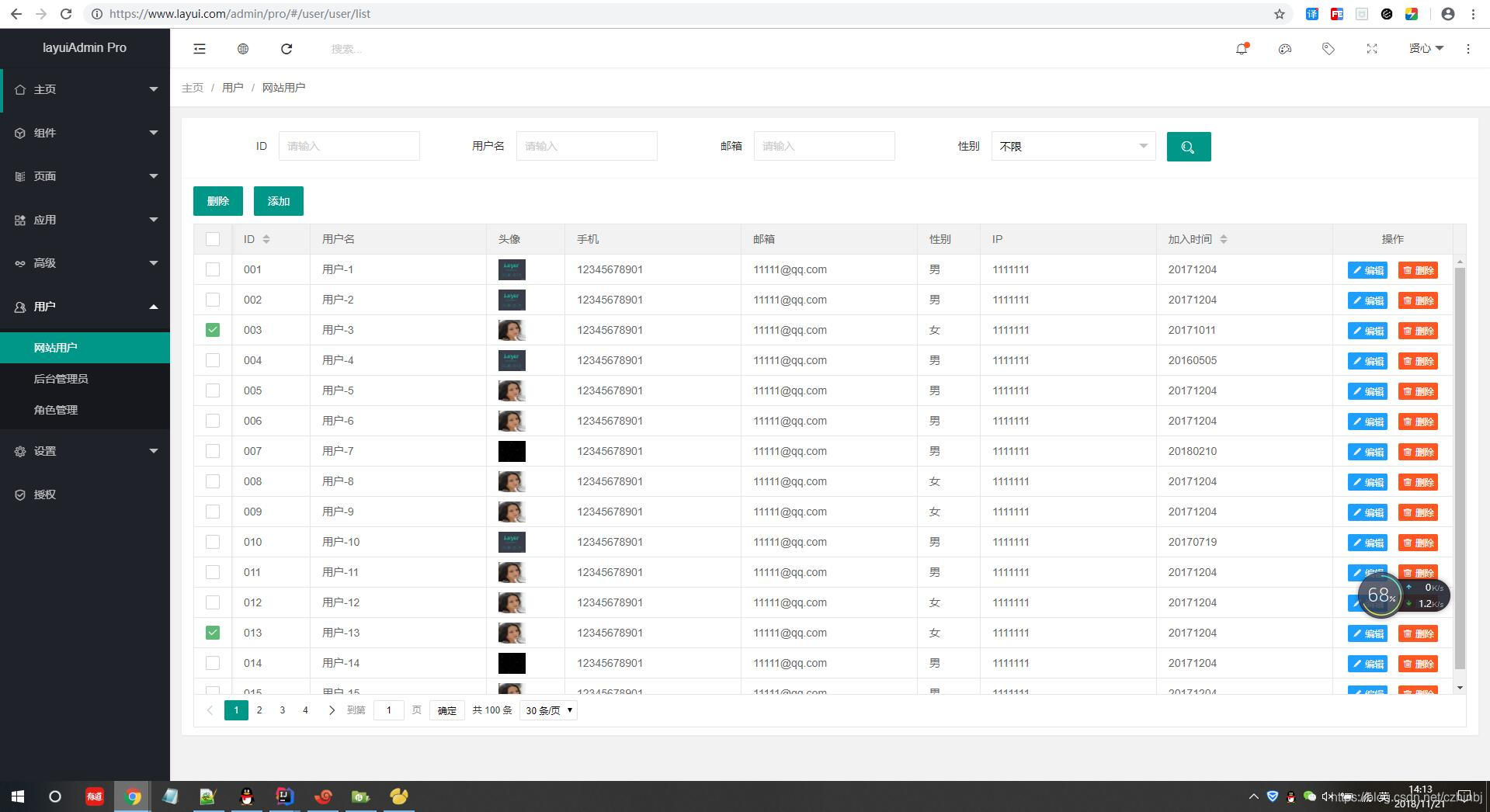Open the Chrome profile avatar icon
Image resolution: width=1490 pixels, height=812 pixels.
(1448, 14)
